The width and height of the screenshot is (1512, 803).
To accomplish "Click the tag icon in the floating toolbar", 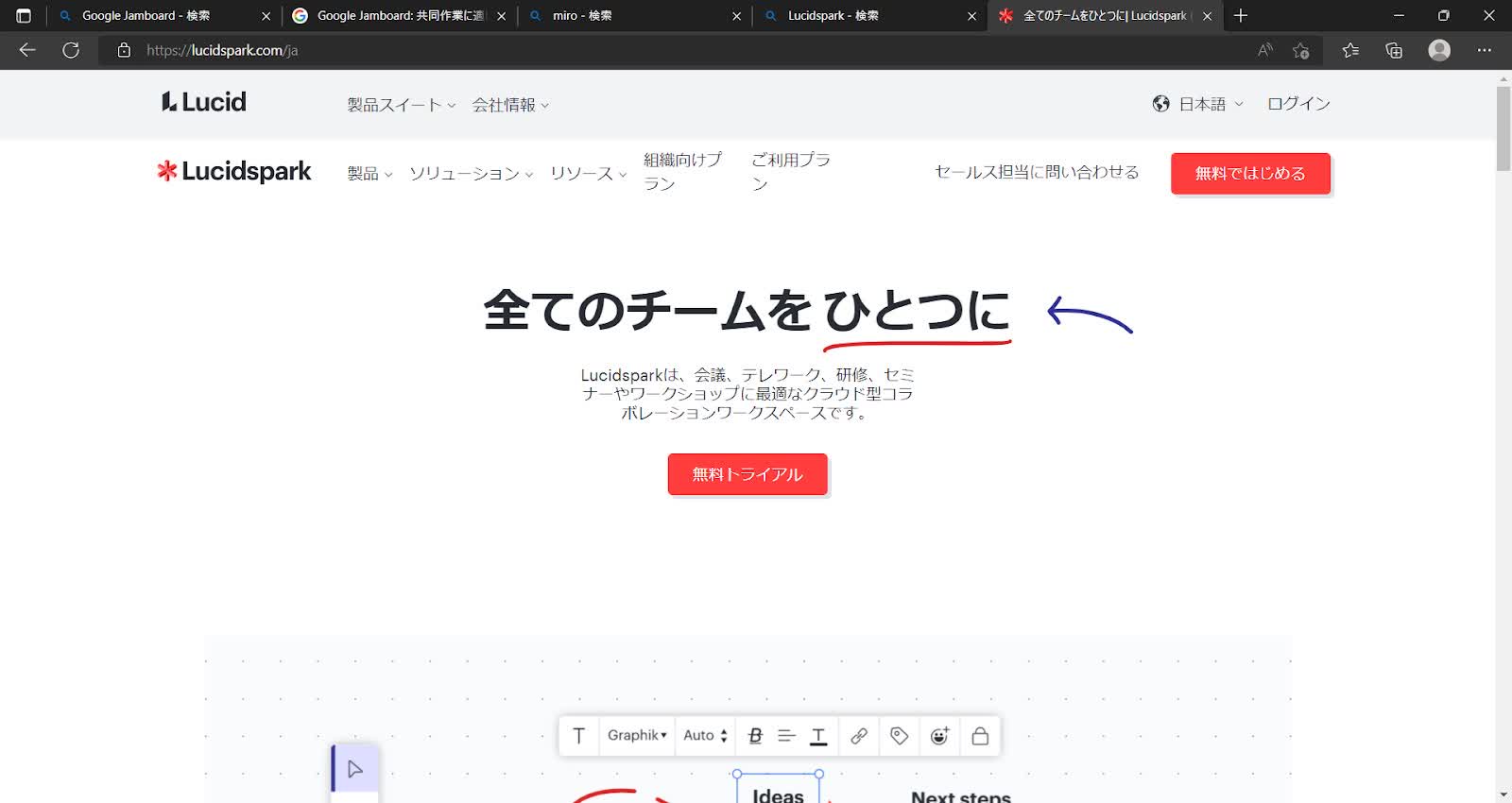I will [899, 736].
